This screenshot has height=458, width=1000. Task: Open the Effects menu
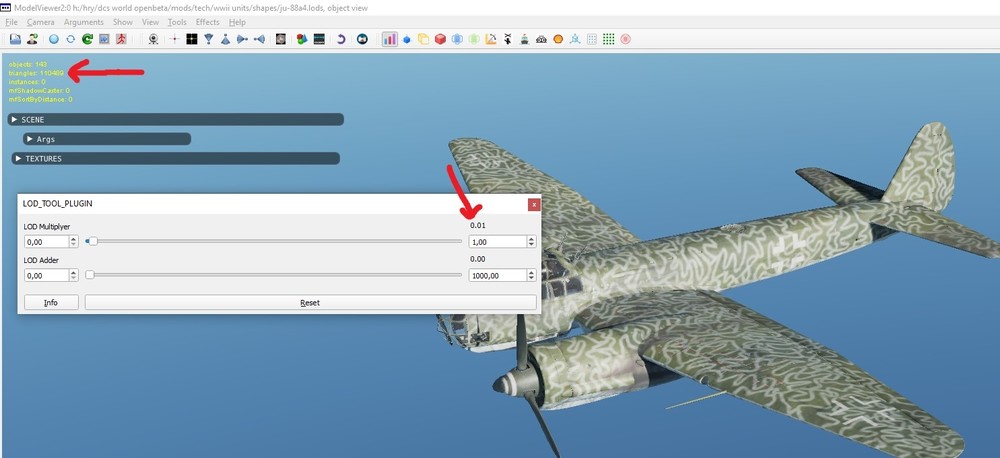click(x=207, y=22)
